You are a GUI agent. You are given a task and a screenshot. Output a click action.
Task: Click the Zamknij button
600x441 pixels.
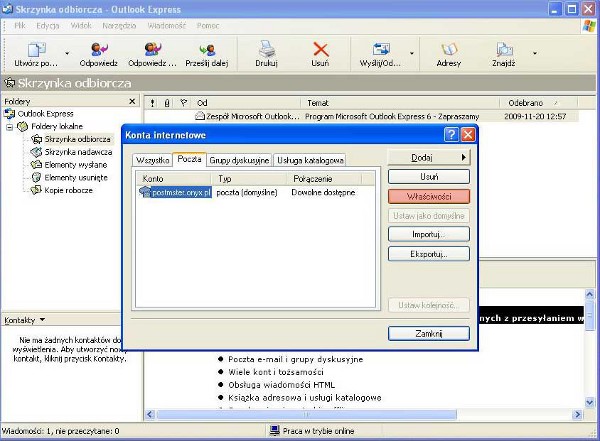pos(429,333)
